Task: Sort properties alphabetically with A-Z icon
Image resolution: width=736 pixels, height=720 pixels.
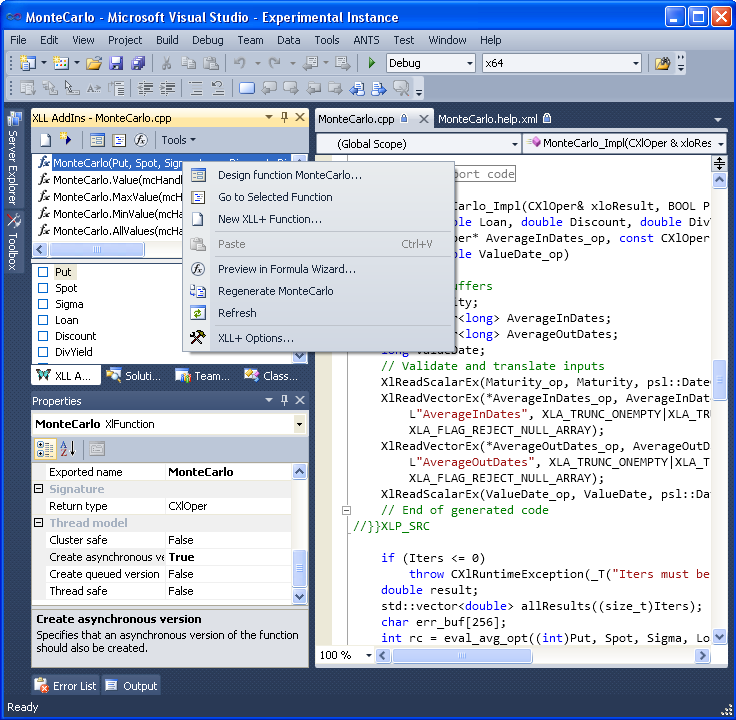Action: click(x=68, y=448)
